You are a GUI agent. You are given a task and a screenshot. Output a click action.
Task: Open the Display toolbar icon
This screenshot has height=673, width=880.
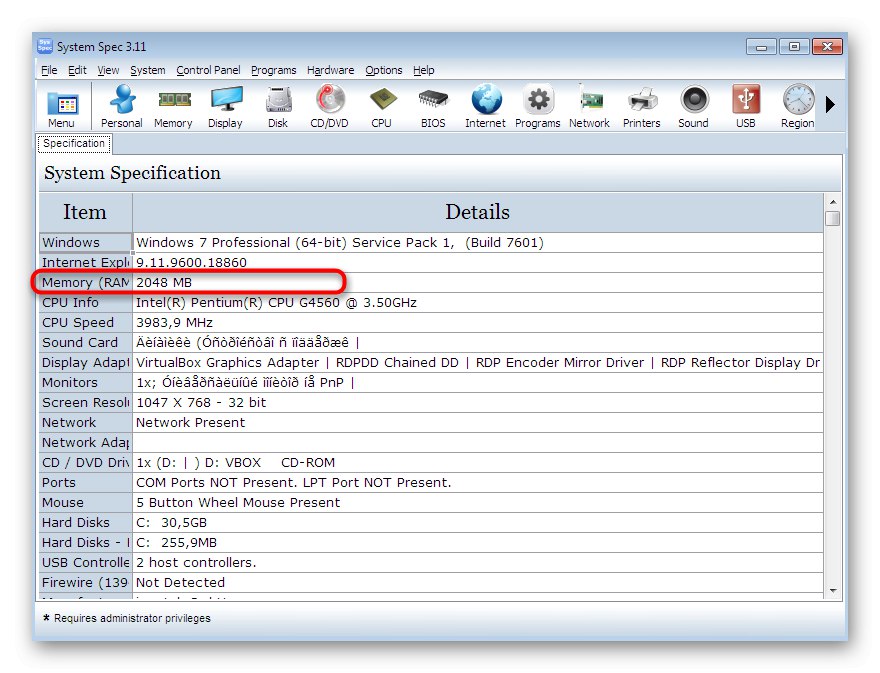226,107
